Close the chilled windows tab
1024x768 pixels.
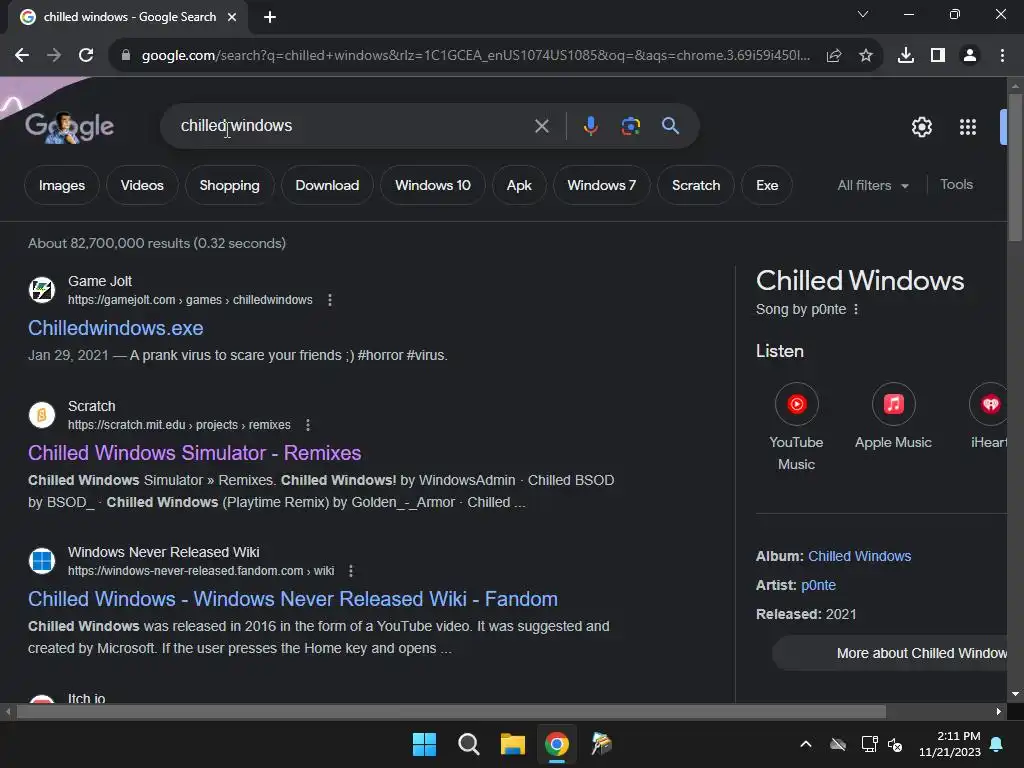(x=232, y=17)
